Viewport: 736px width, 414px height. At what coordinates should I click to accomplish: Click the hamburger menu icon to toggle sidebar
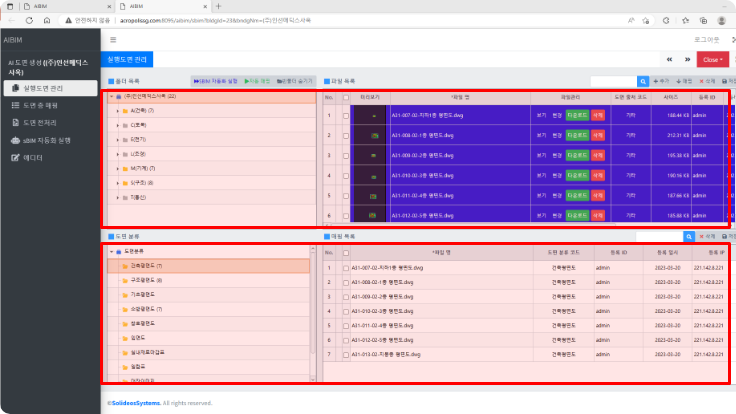(111, 40)
